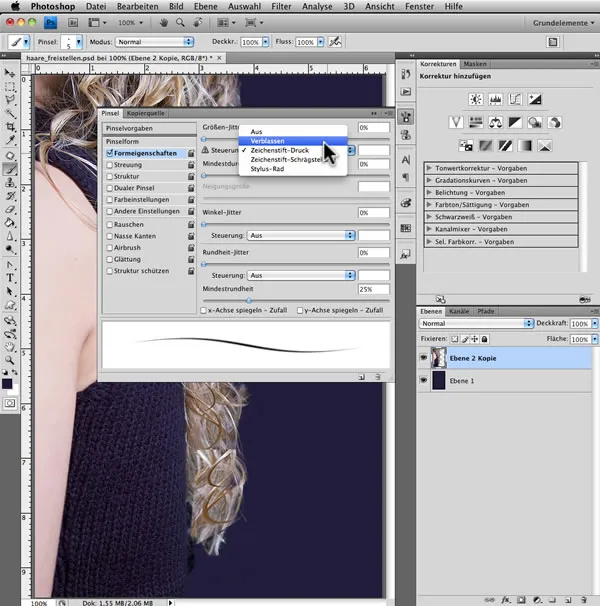The width and height of the screenshot is (600, 606).
Task: Open the Winkel-Jitter Steuerung dropdown
Action: point(301,235)
